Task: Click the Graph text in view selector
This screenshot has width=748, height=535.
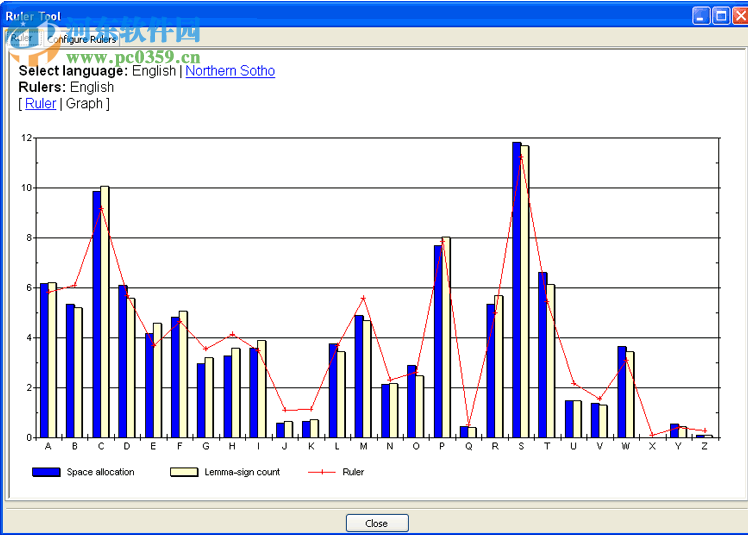Action: coord(84,103)
